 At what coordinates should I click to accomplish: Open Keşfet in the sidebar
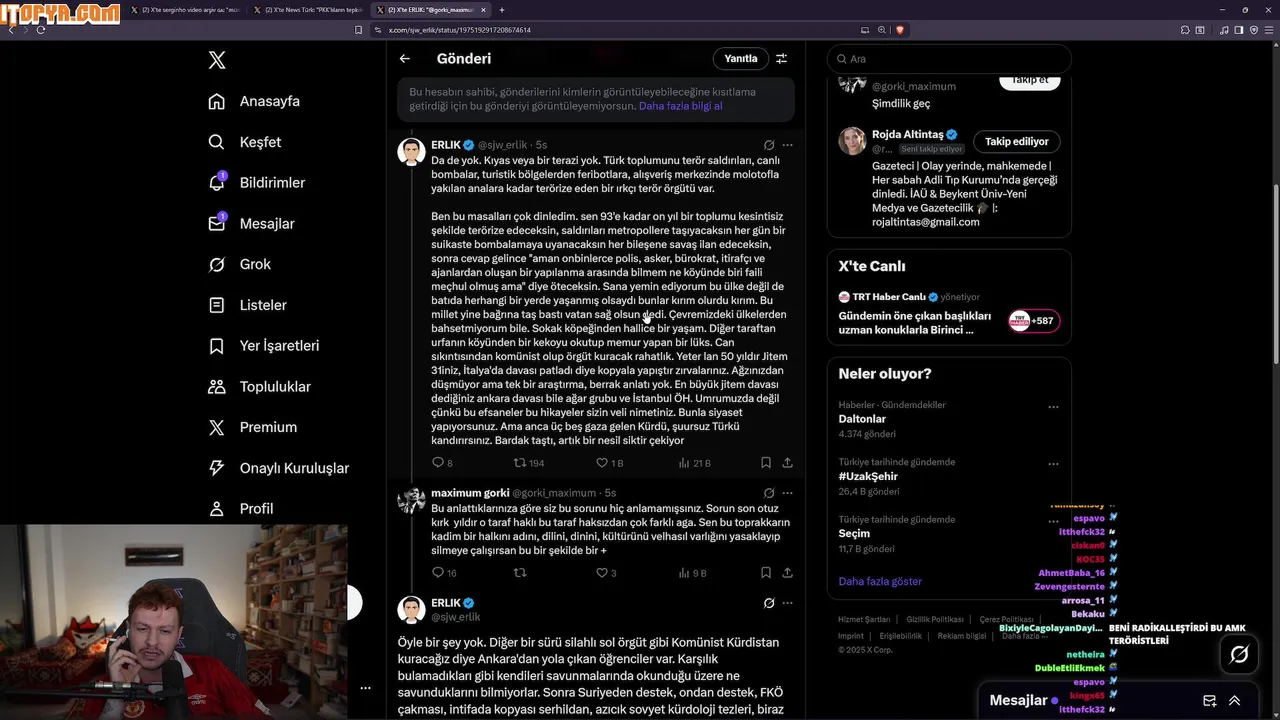pos(245,142)
